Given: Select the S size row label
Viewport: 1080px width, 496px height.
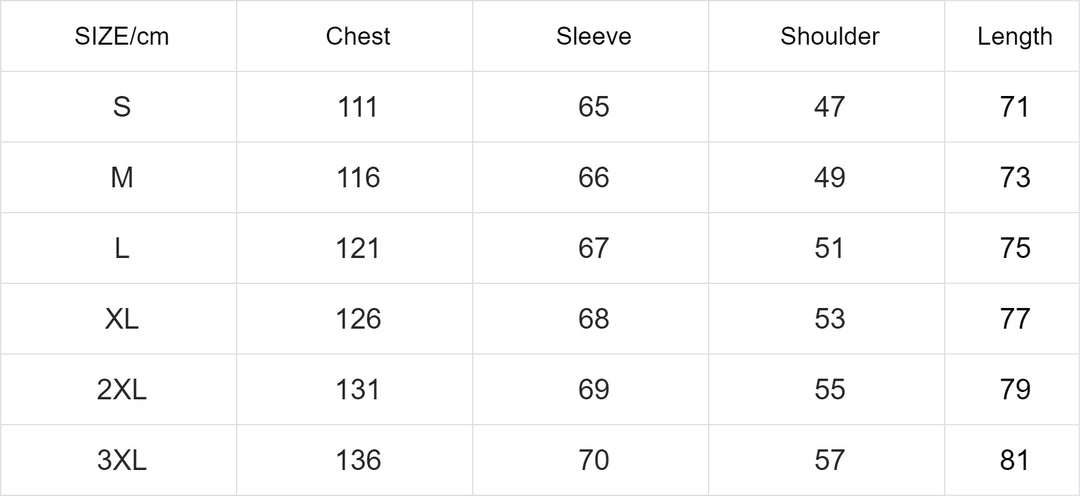Looking at the screenshot, I should click(121, 107).
